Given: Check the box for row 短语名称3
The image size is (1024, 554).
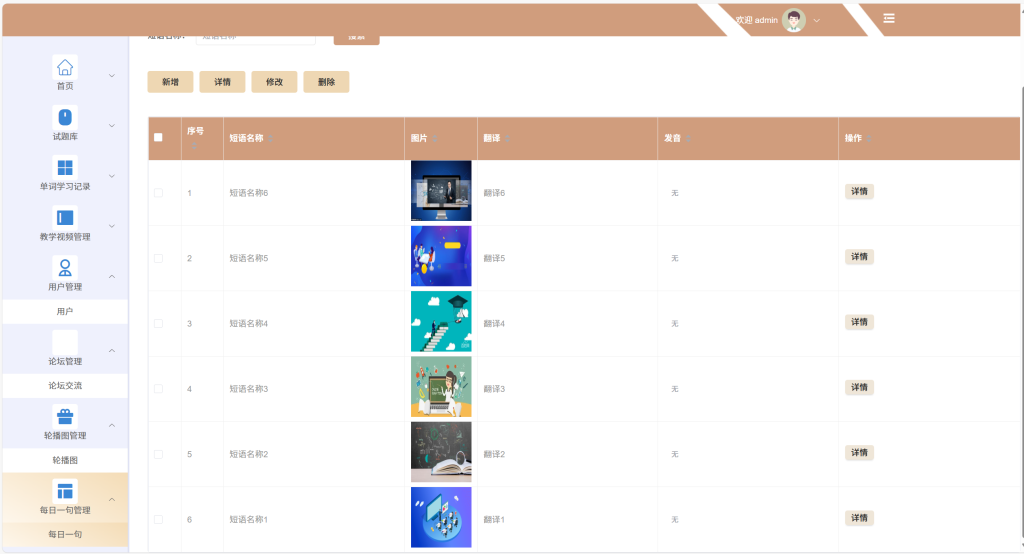Looking at the screenshot, I should (158, 389).
